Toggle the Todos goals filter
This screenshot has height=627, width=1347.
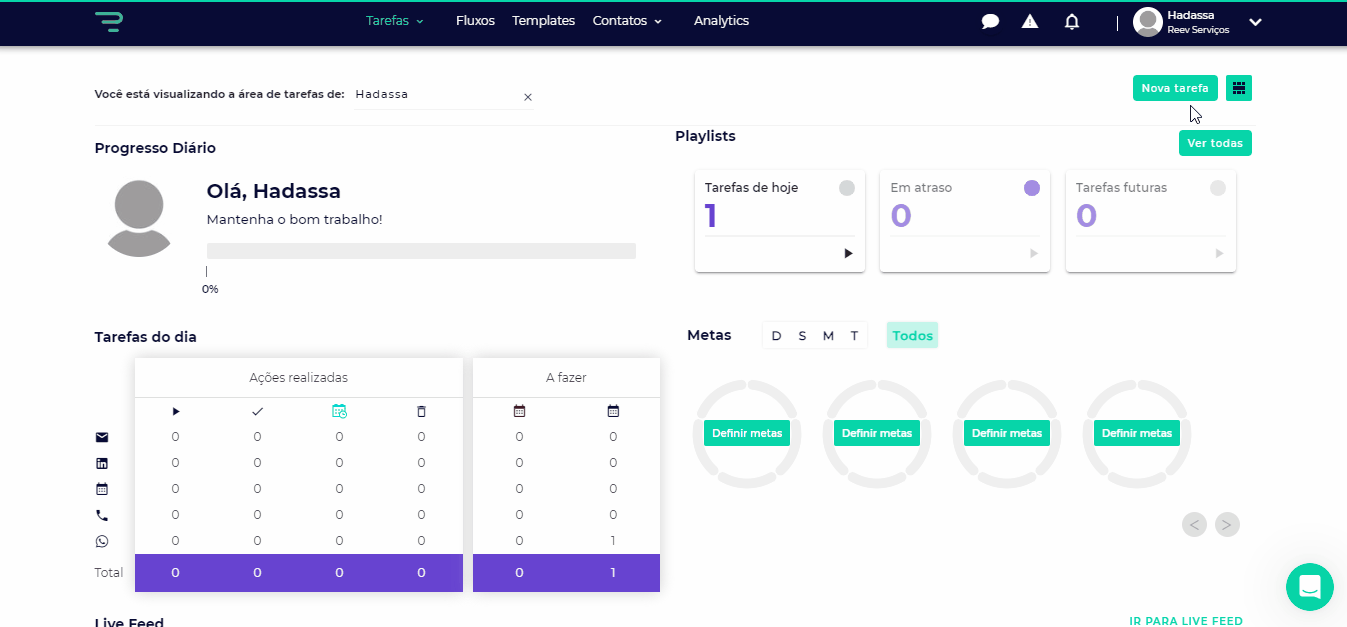click(912, 336)
